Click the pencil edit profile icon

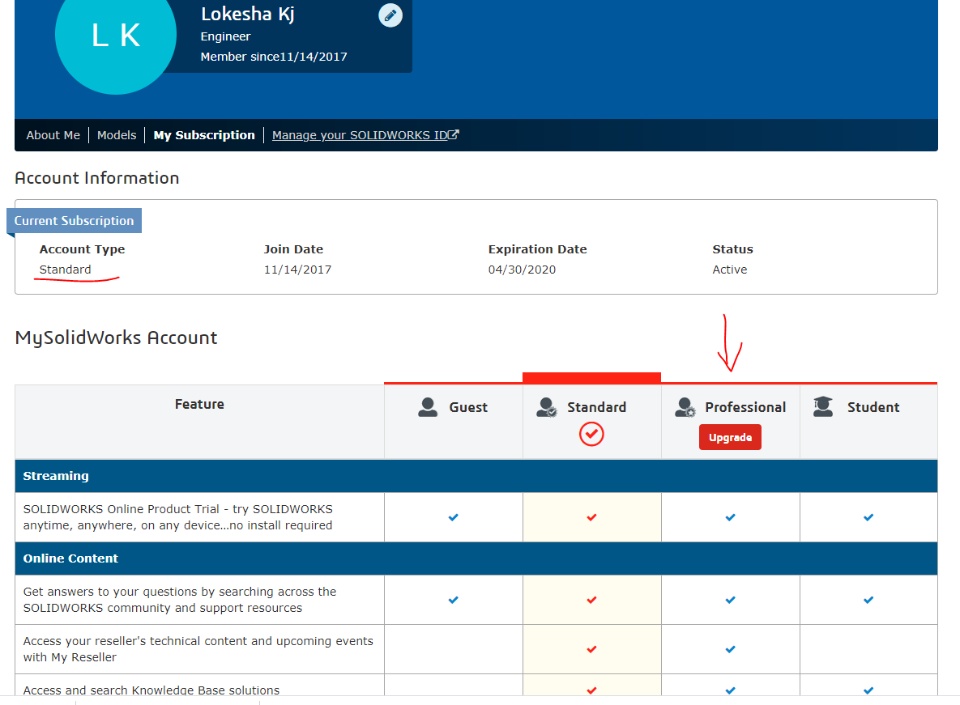click(x=390, y=15)
